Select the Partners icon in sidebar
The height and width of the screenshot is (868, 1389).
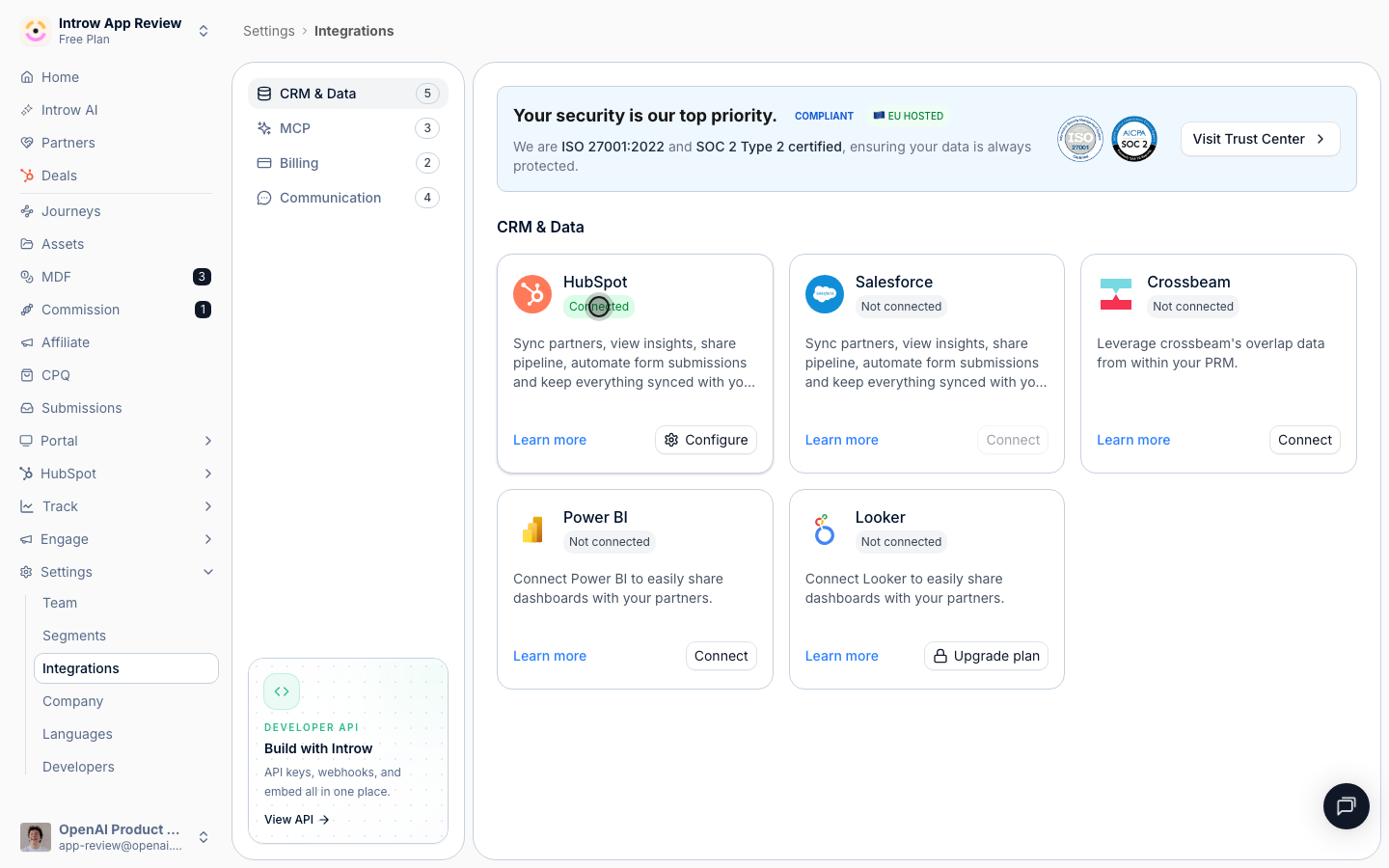coord(27,143)
